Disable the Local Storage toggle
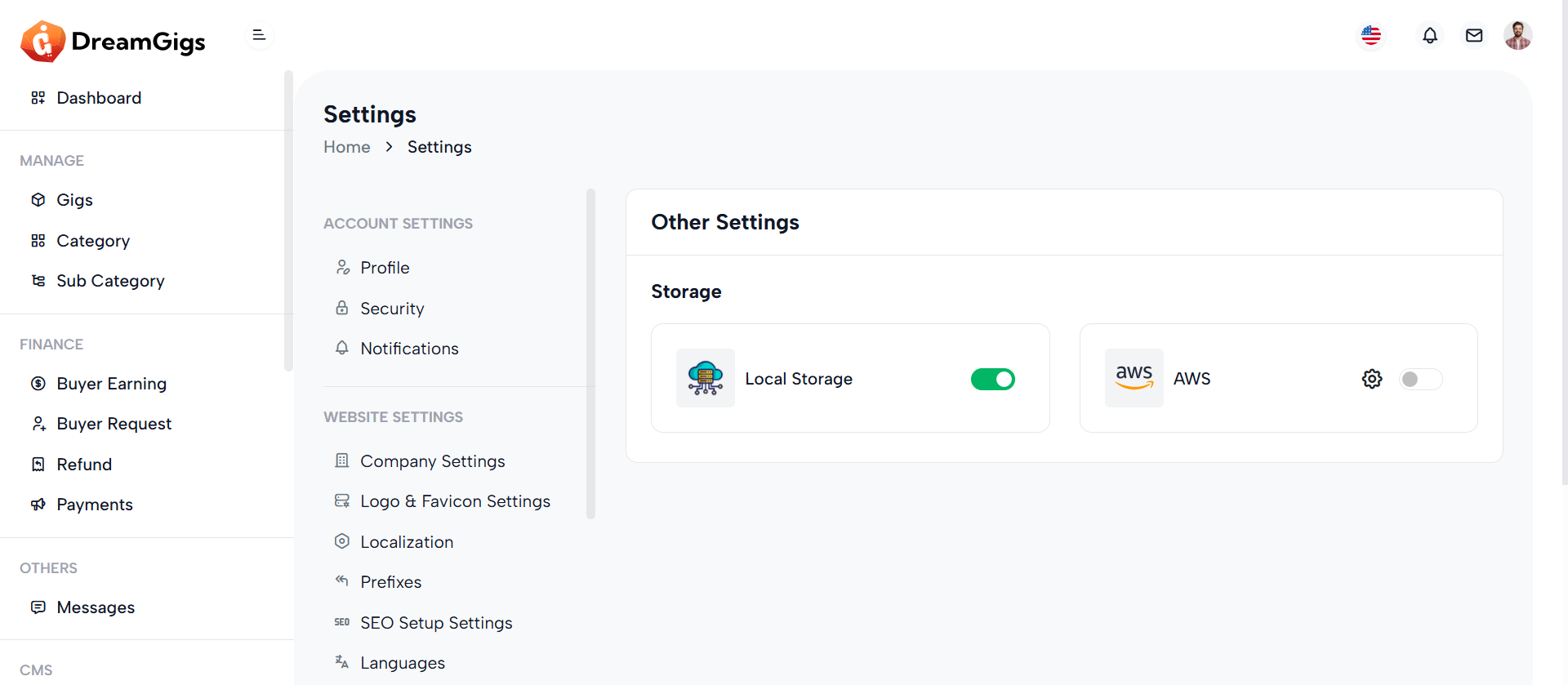This screenshot has width=1568, height=685. pyautogui.click(x=992, y=379)
